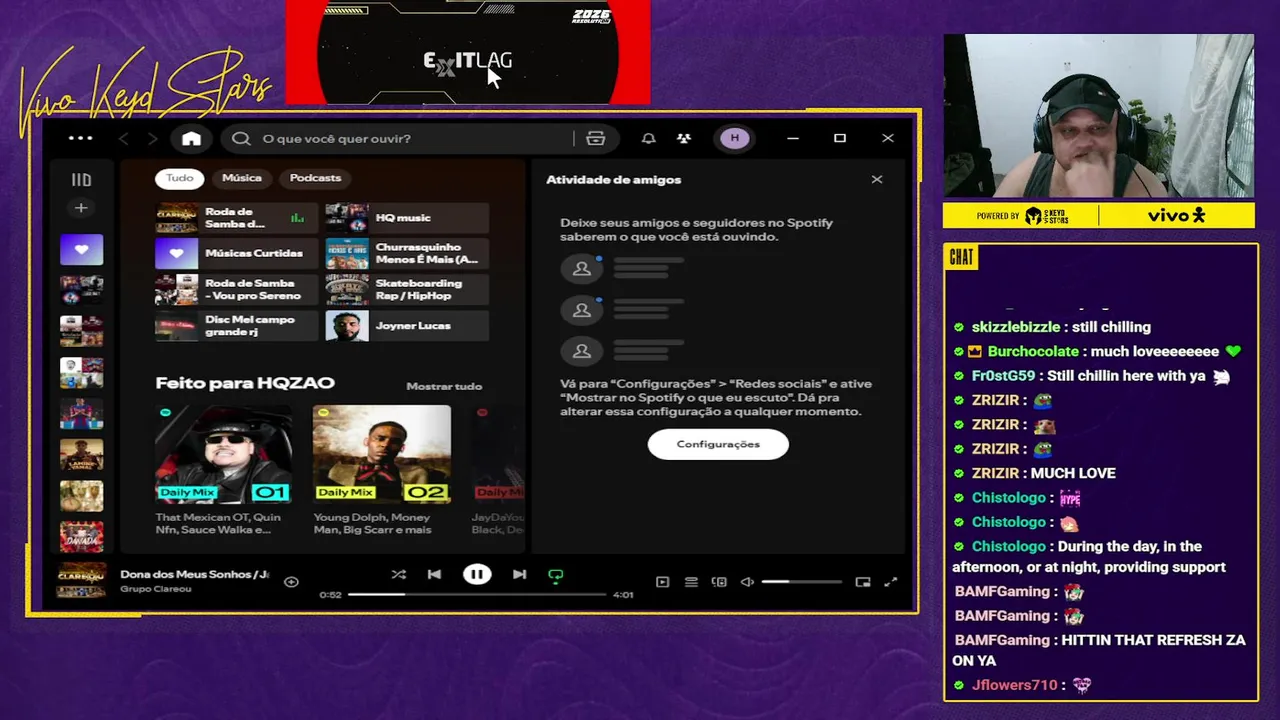Navigate forward with the right arrow
1280x720 pixels.
point(152,138)
